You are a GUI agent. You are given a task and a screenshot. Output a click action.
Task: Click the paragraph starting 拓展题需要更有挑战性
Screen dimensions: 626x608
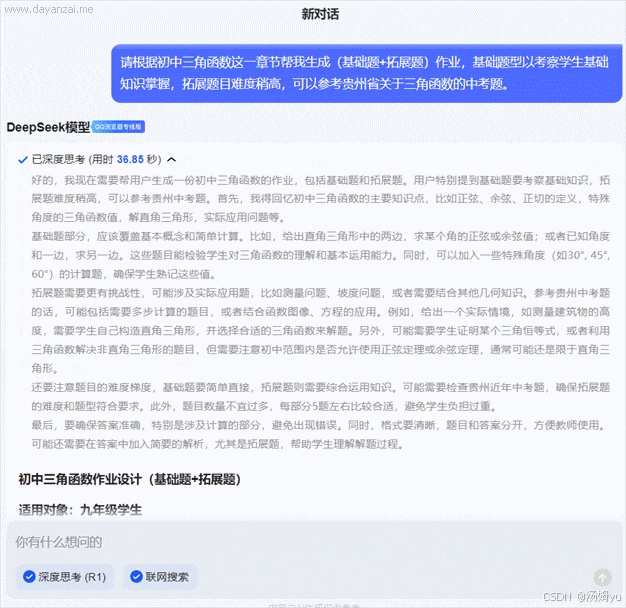coord(321,331)
